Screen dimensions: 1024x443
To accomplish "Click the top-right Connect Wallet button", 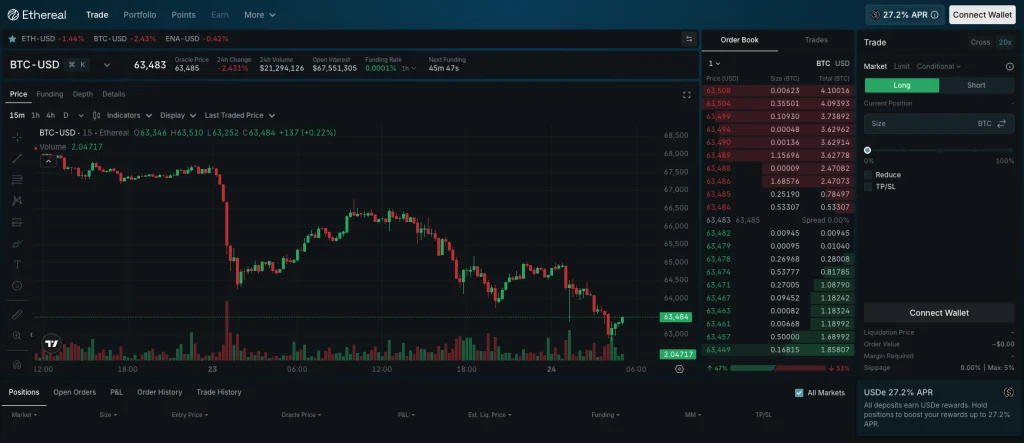I will [x=982, y=14].
